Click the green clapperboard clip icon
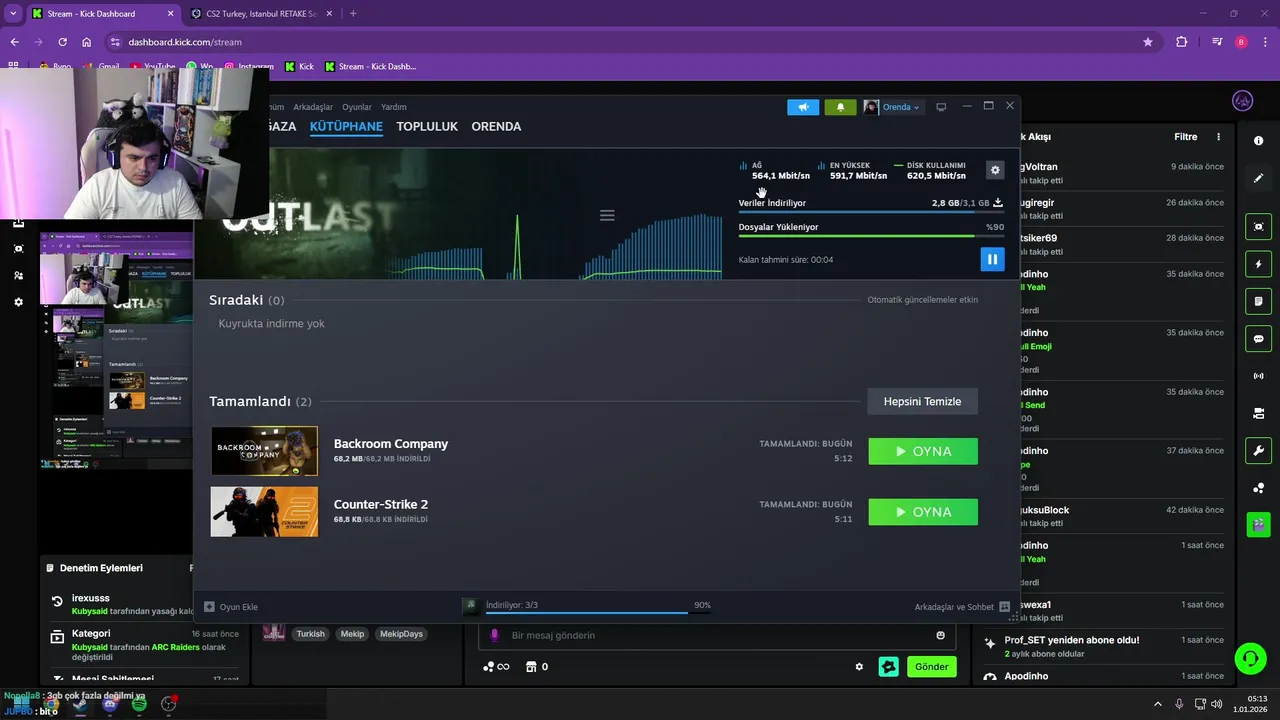Viewport: 1280px width, 720px height. pos(1258,524)
